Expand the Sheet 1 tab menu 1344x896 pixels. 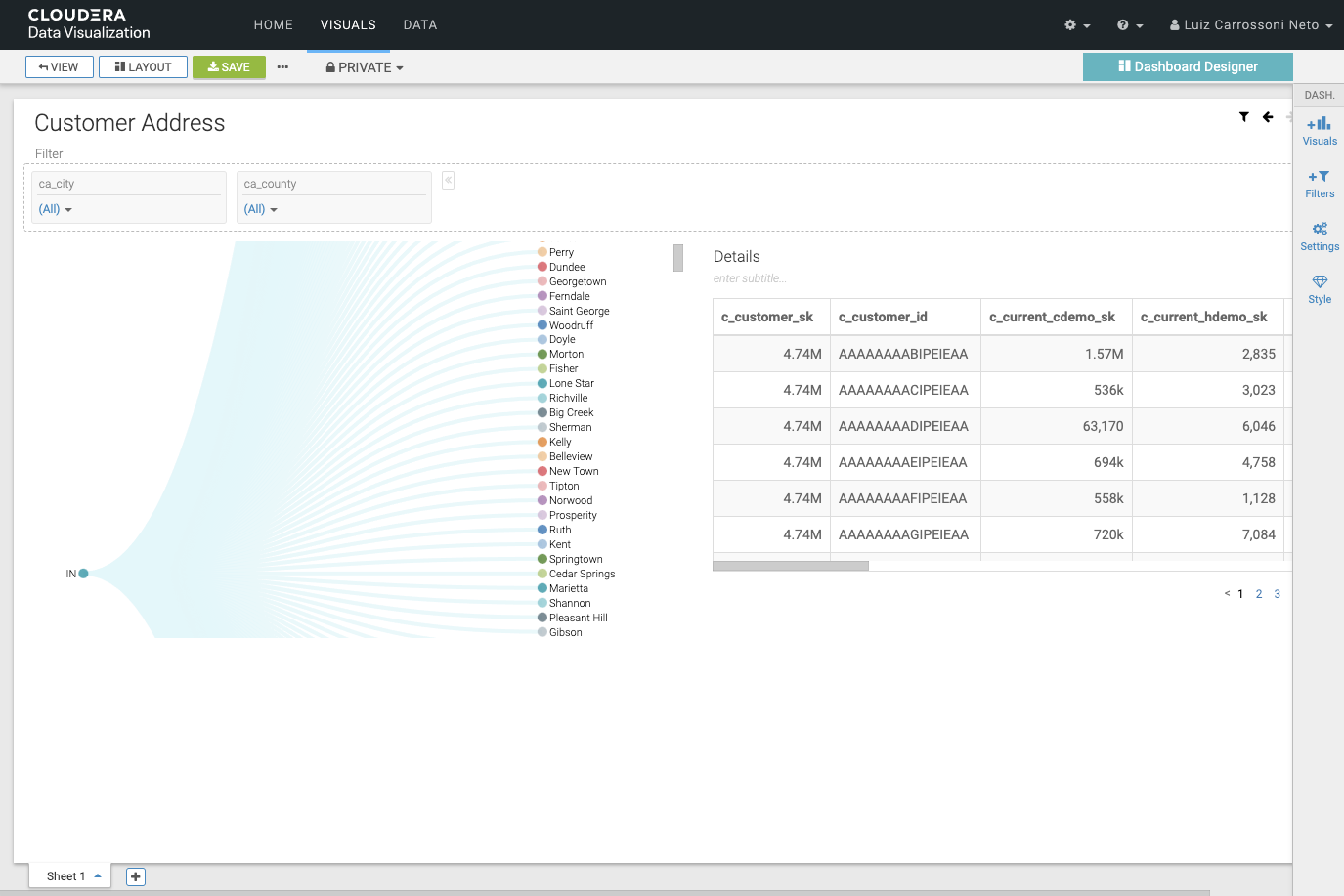[x=98, y=875]
